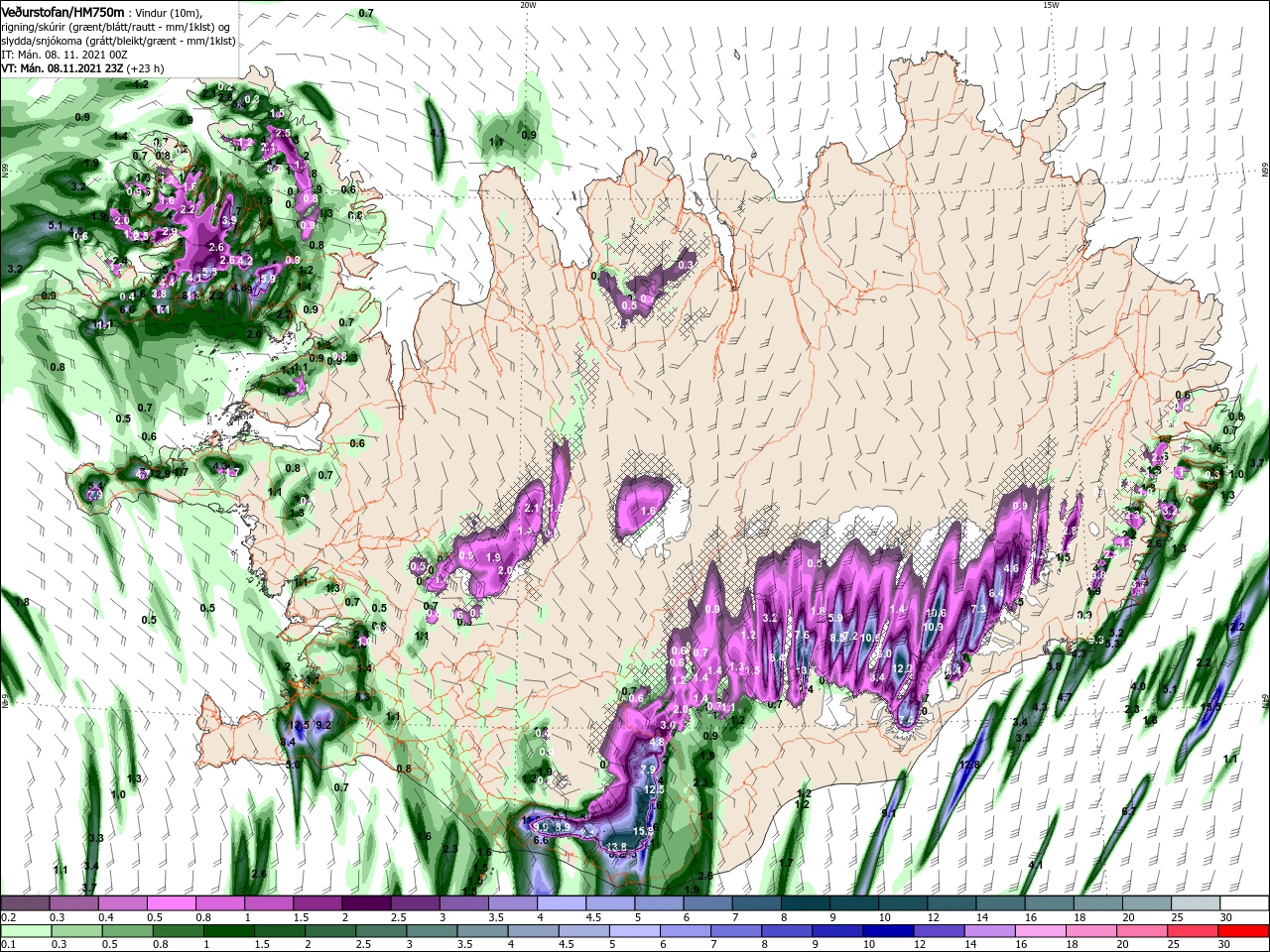Click the '0.2' label in the snow legend
The width and height of the screenshot is (1270, 952).
pos(9,917)
